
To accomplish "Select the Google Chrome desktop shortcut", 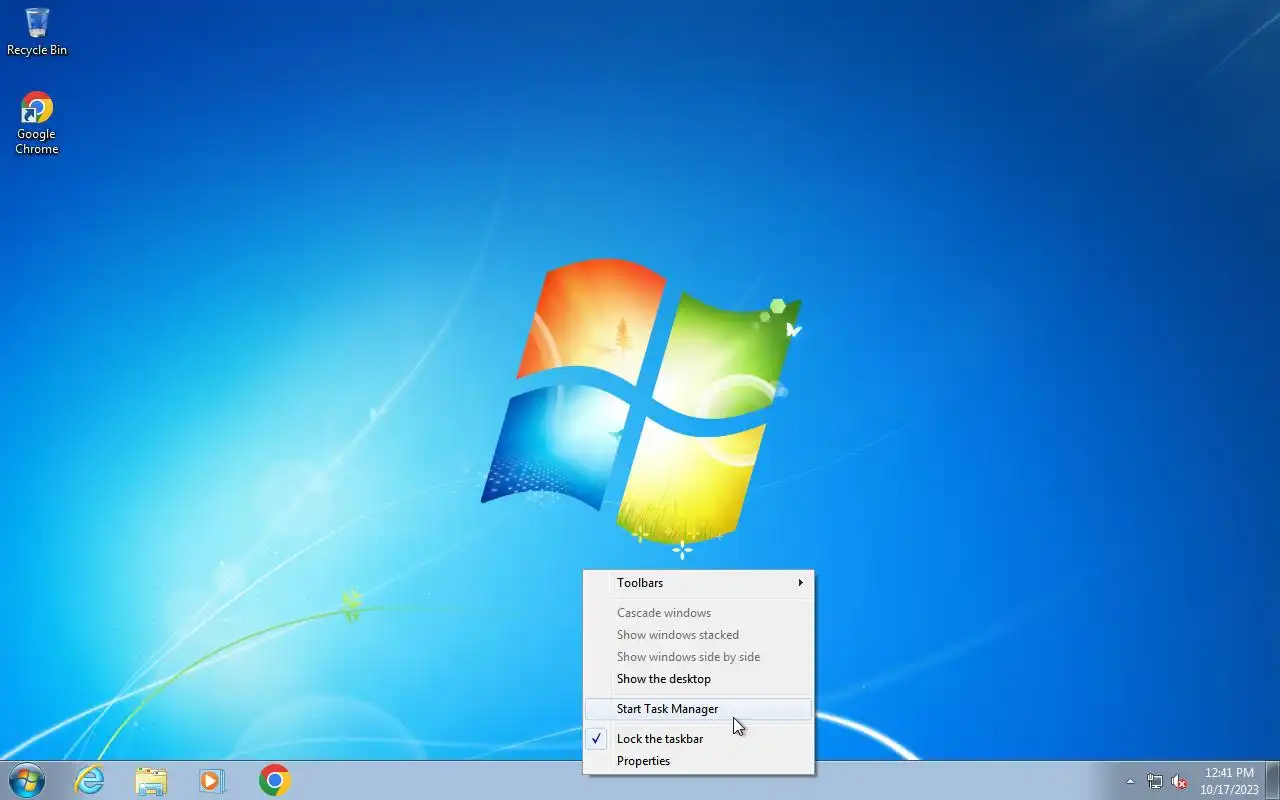I will click(37, 124).
